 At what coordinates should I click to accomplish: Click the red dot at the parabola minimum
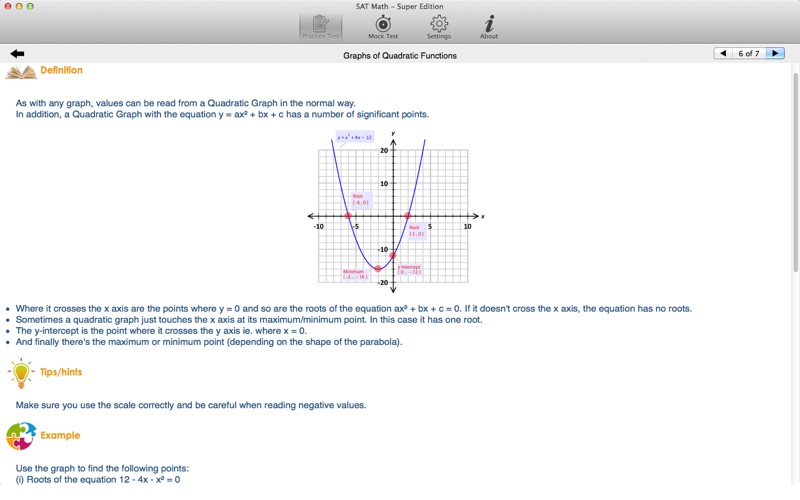tap(378, 268)
